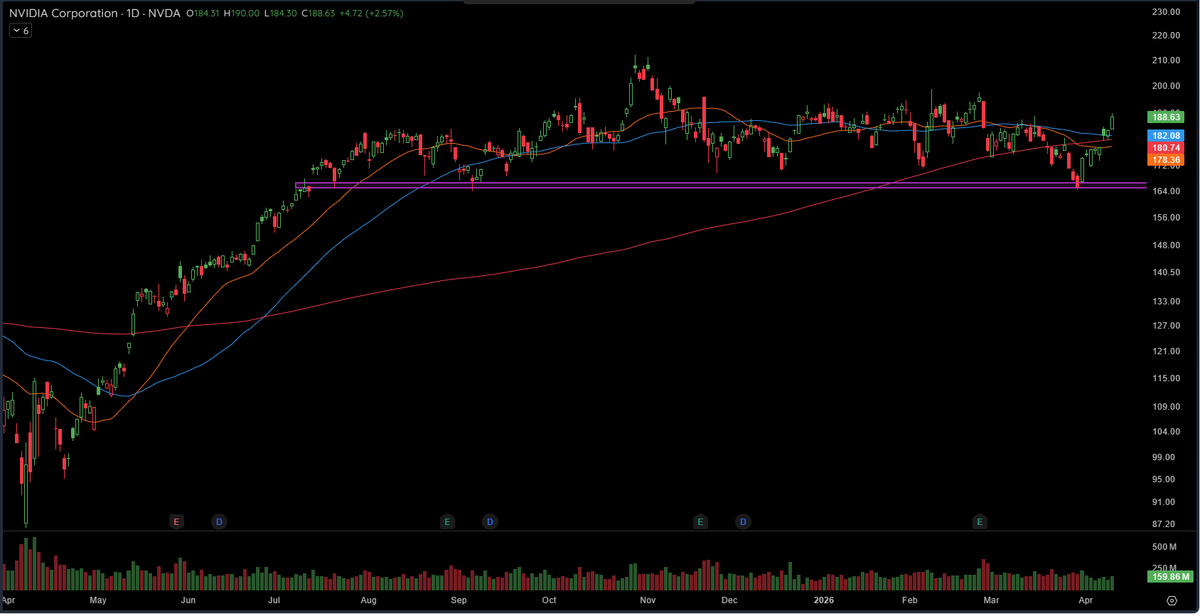Click the Nov label on time axis
Screen dimensions: 1200x616
pos(647,603)
